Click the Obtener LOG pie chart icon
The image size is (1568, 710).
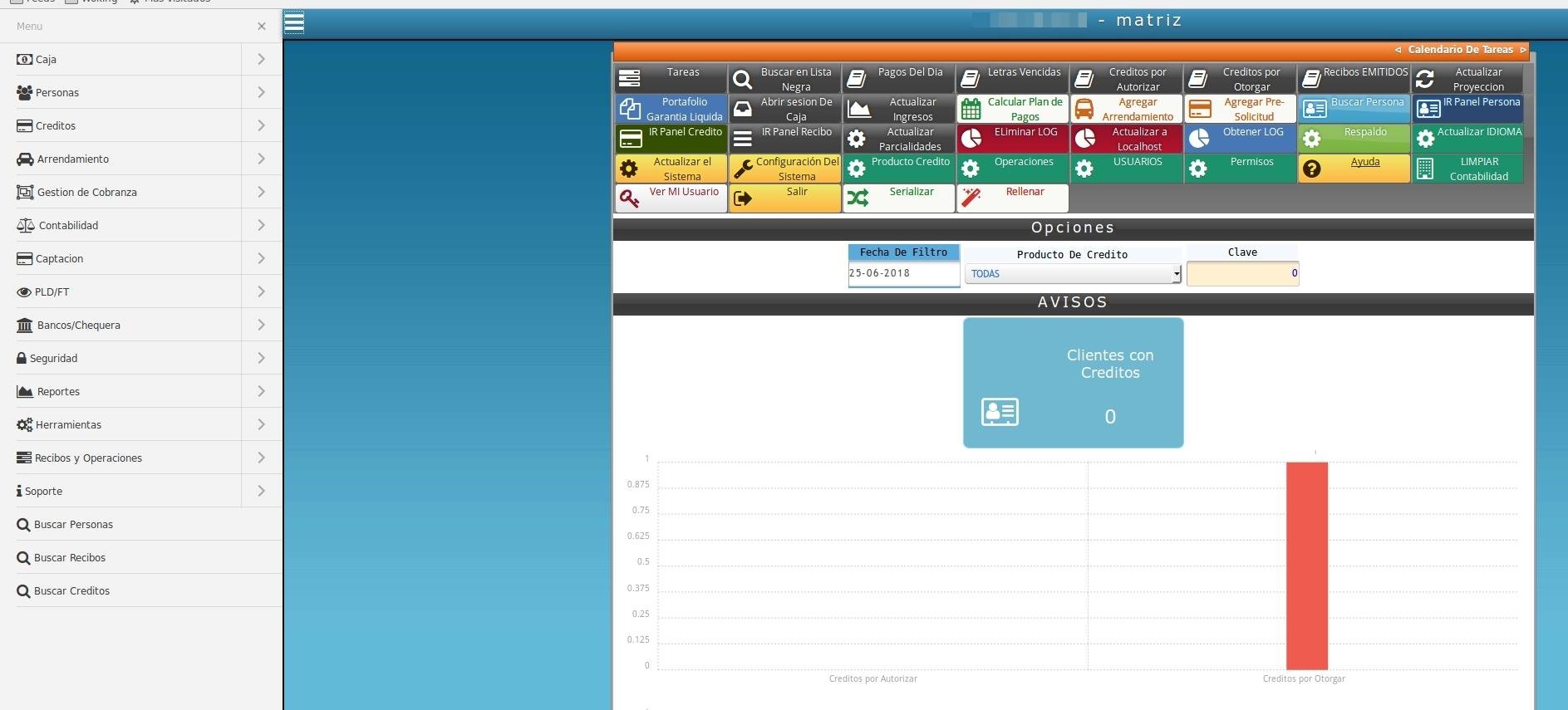click(x=1198, y=139)
